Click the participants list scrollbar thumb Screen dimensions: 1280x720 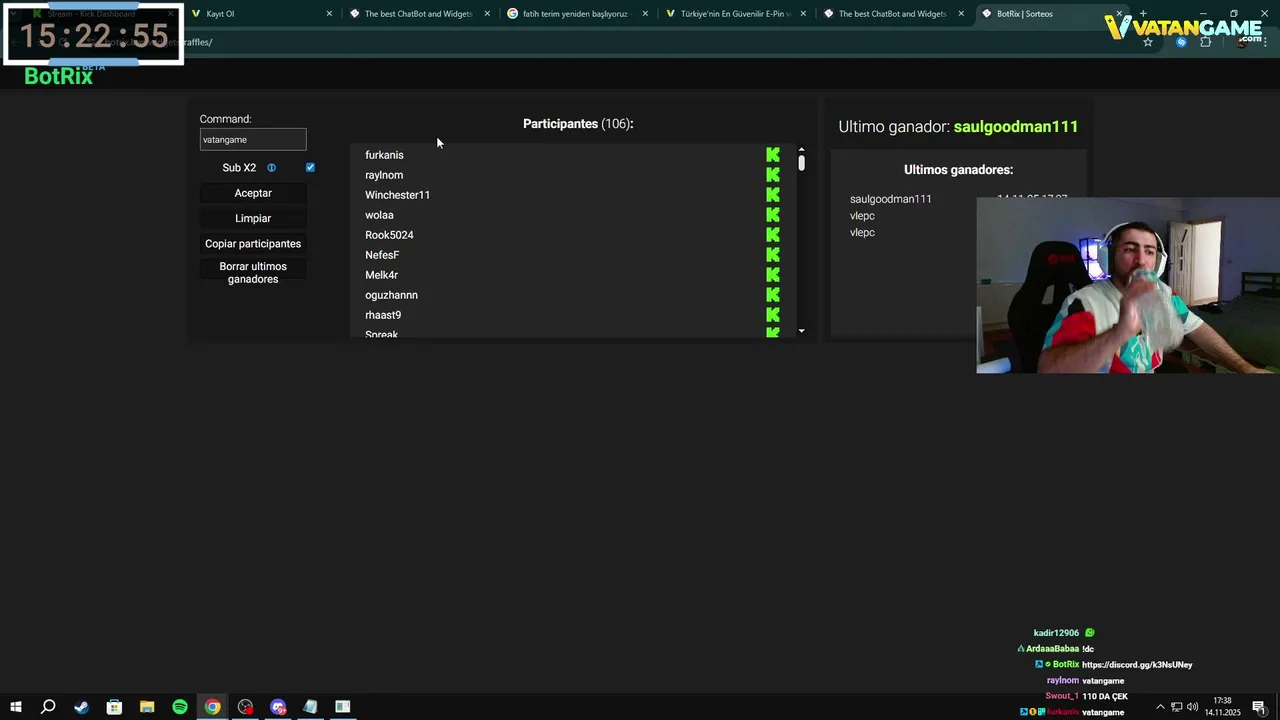[801, 163]
